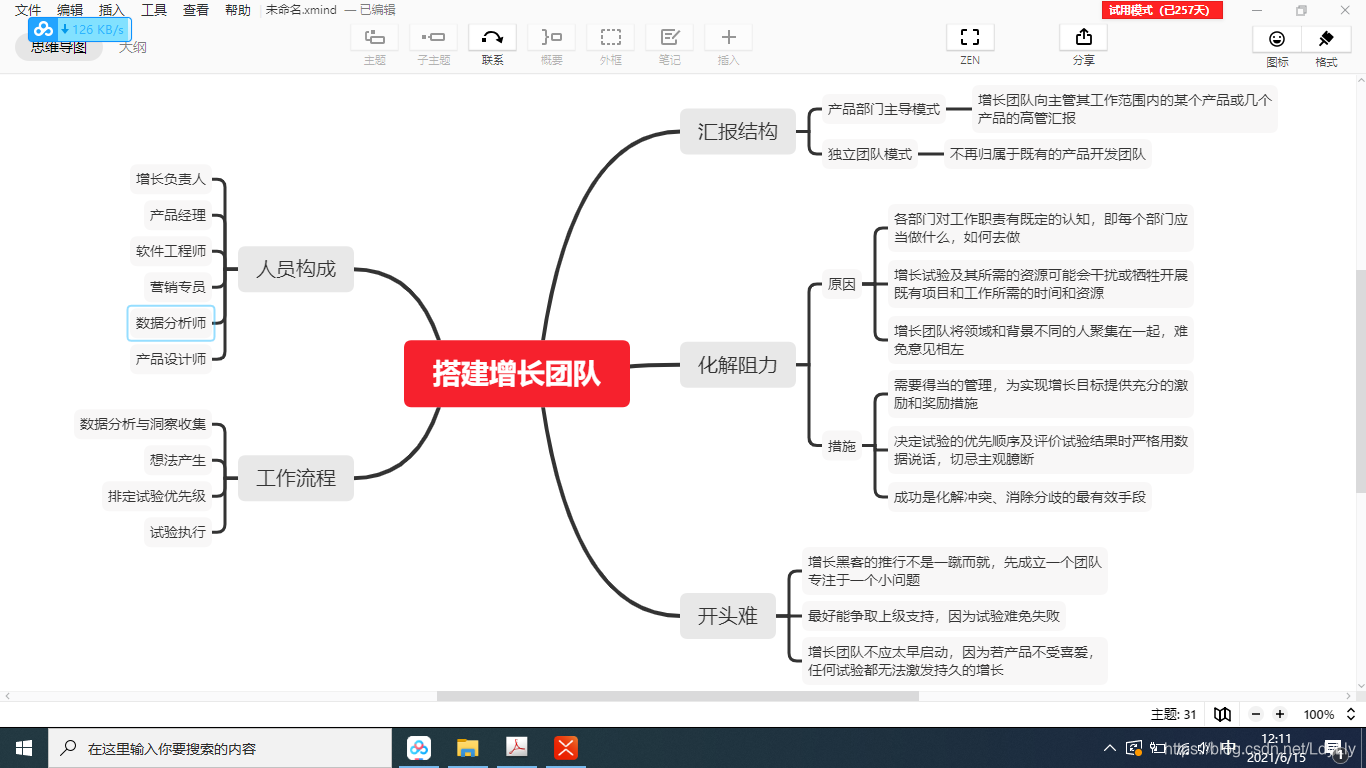Click the 概要 (summary) toolbar icon
This screenshot has height=768, width=1366.
tap(551, 37)
